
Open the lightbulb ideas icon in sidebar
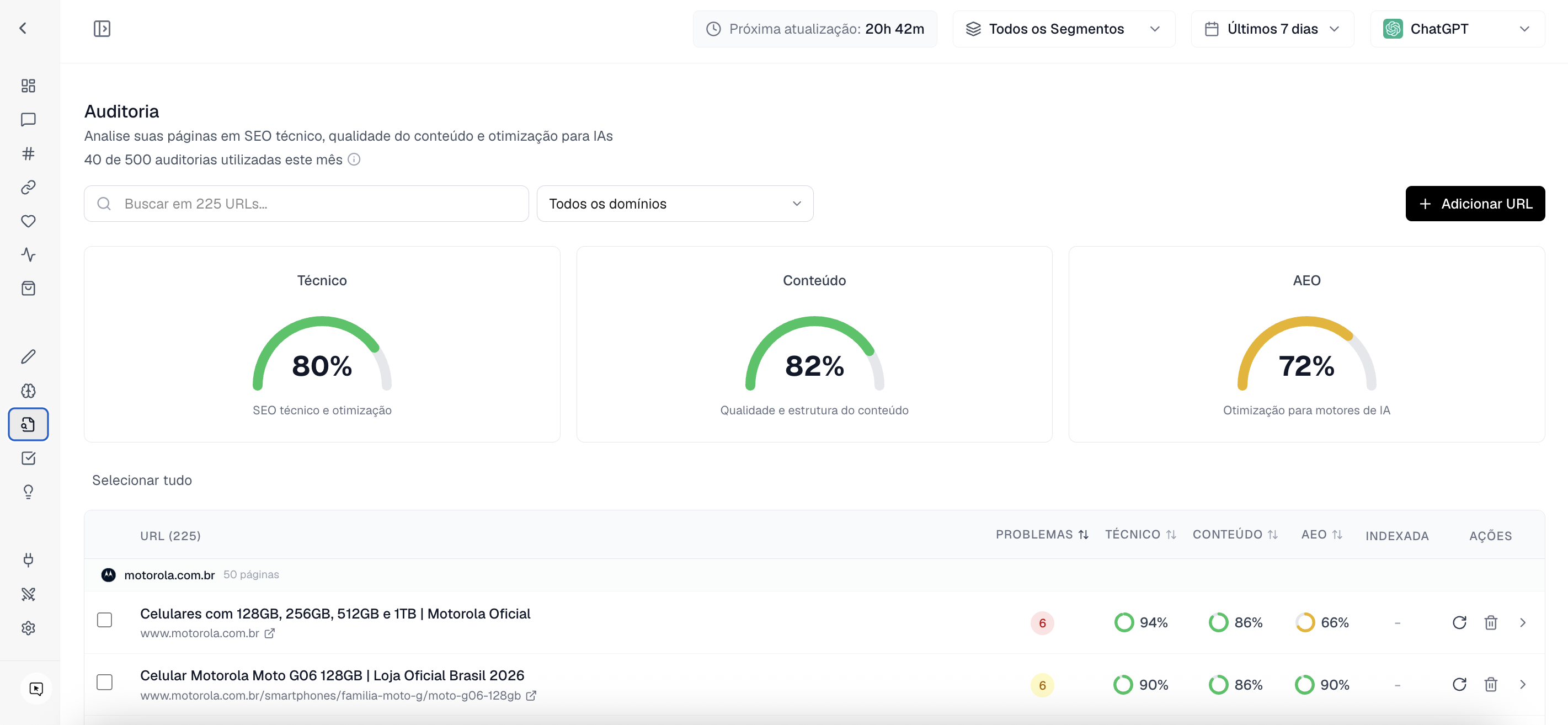(28, 492)
